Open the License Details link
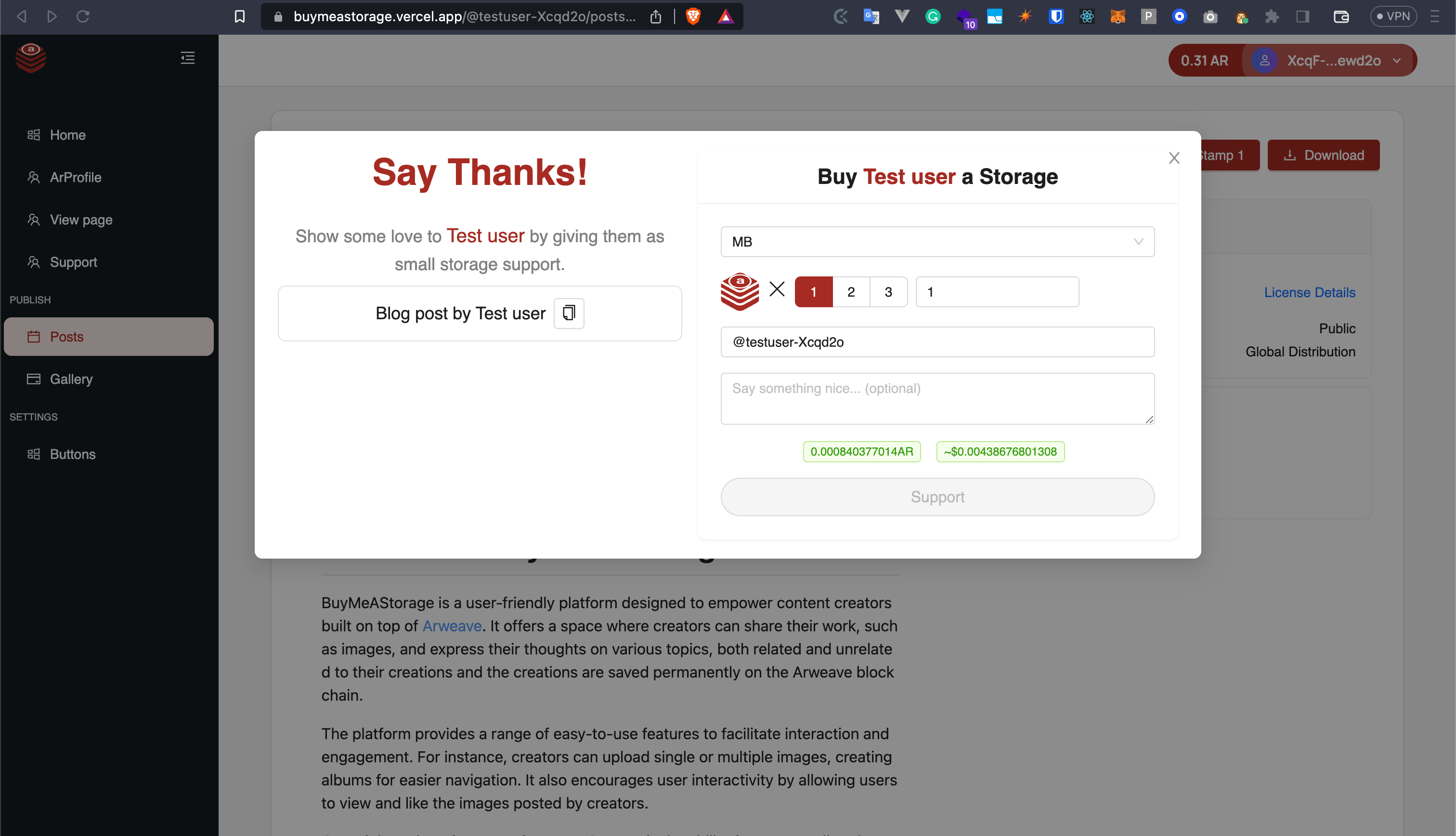Screen dimensions: 1456x836 coord(1309,292)
